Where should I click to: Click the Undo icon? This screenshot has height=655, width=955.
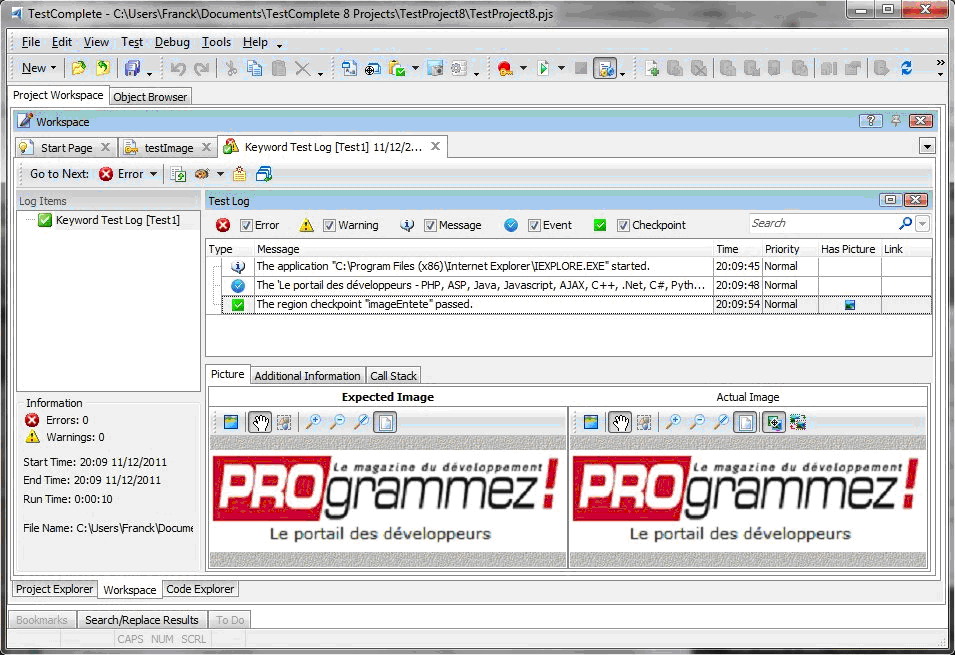[x=178, y=69]
